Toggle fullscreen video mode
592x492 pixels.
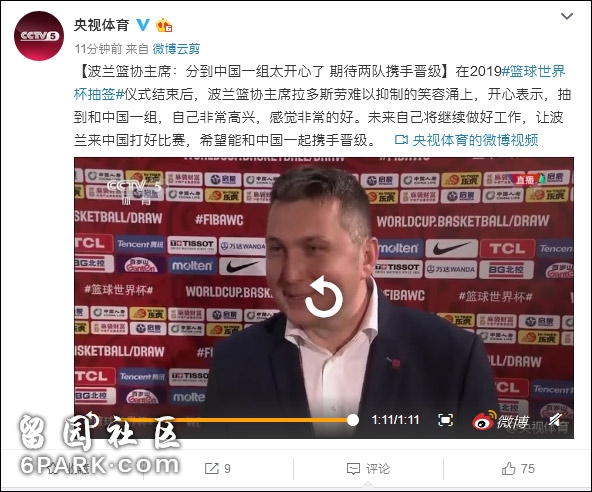click(445, 420)
